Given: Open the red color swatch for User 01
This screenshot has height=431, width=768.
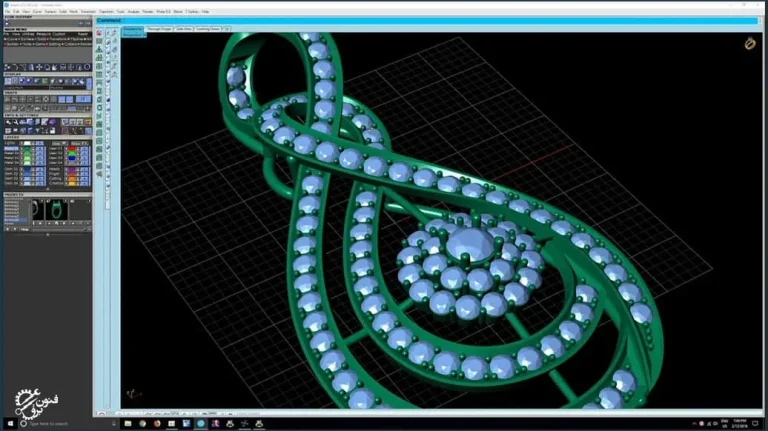Looking at the screenshot, I should point(72,148).
